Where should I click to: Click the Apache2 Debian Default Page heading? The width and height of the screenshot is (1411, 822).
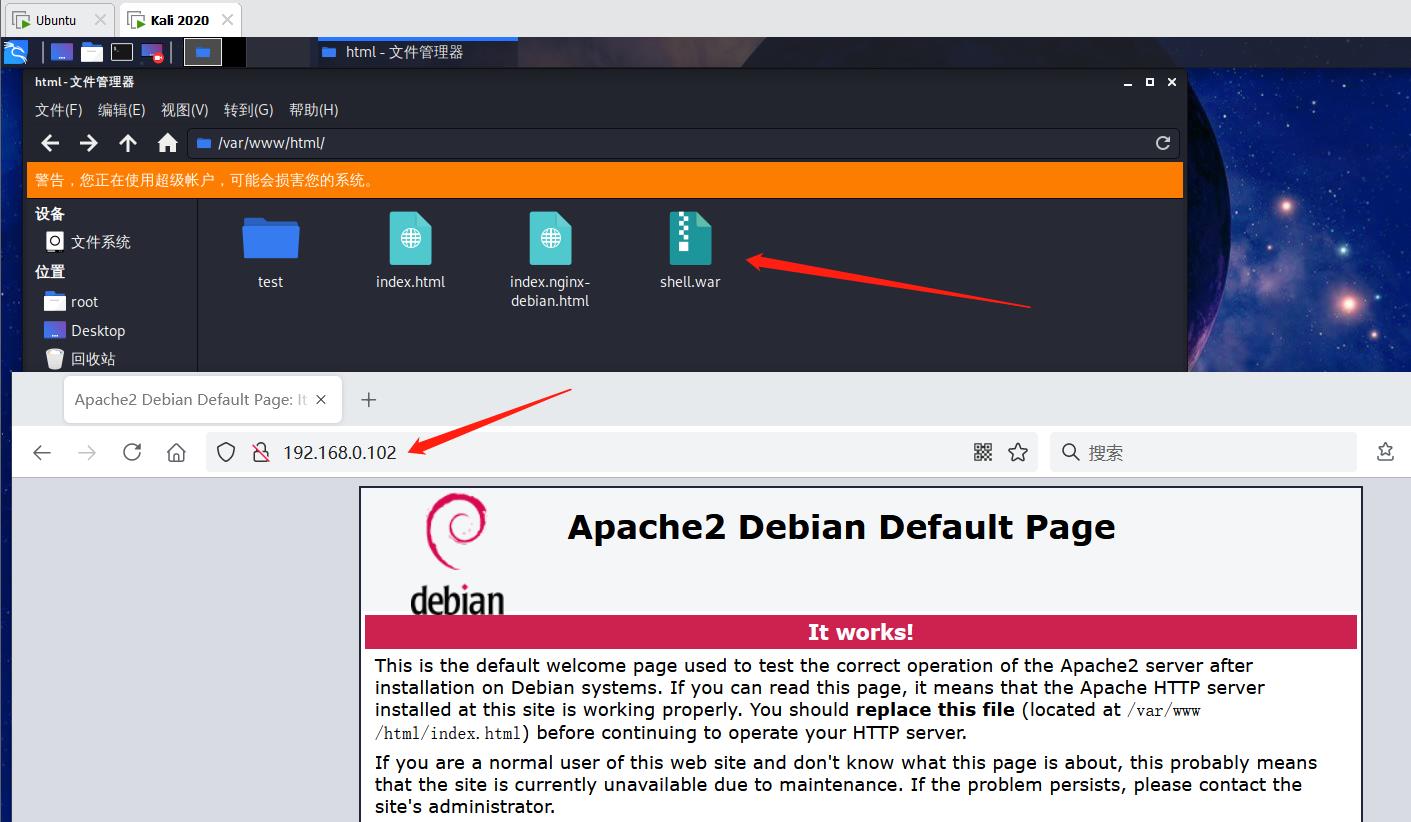coord(841,527)
